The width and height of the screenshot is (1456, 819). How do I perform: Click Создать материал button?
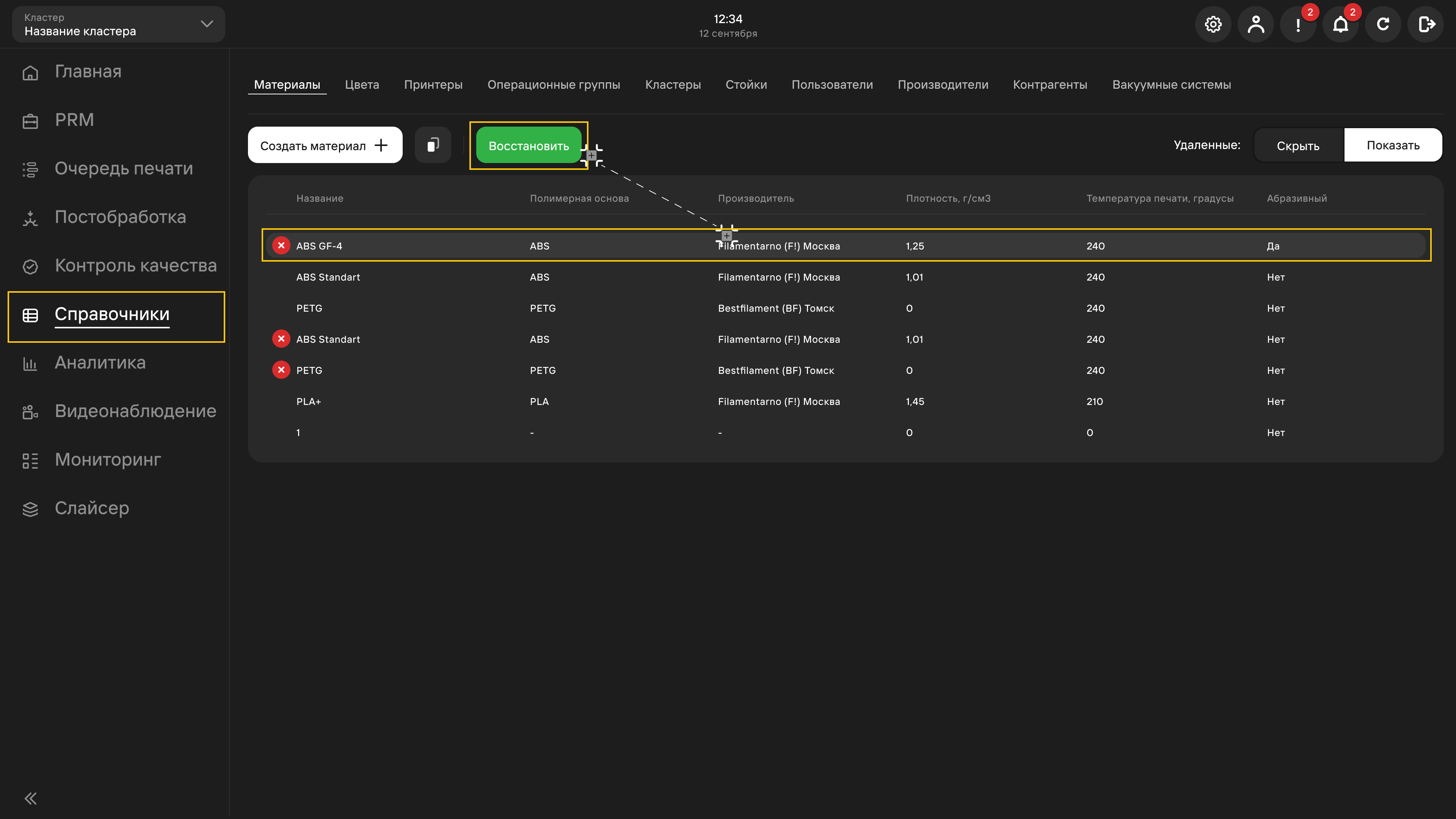(325, 145)
